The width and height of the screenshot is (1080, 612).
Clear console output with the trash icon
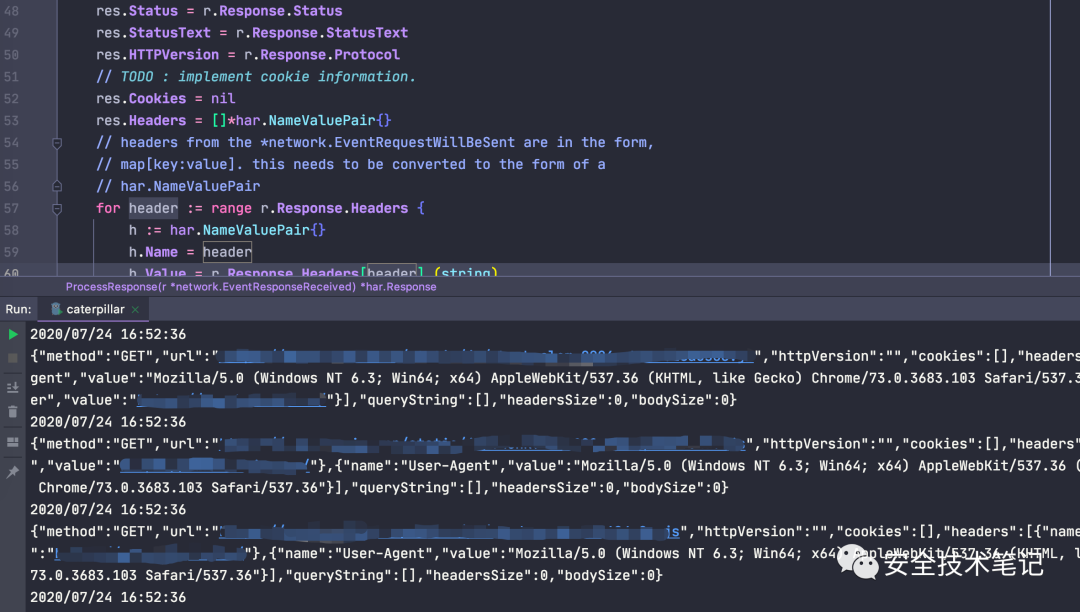click(12, 412)
